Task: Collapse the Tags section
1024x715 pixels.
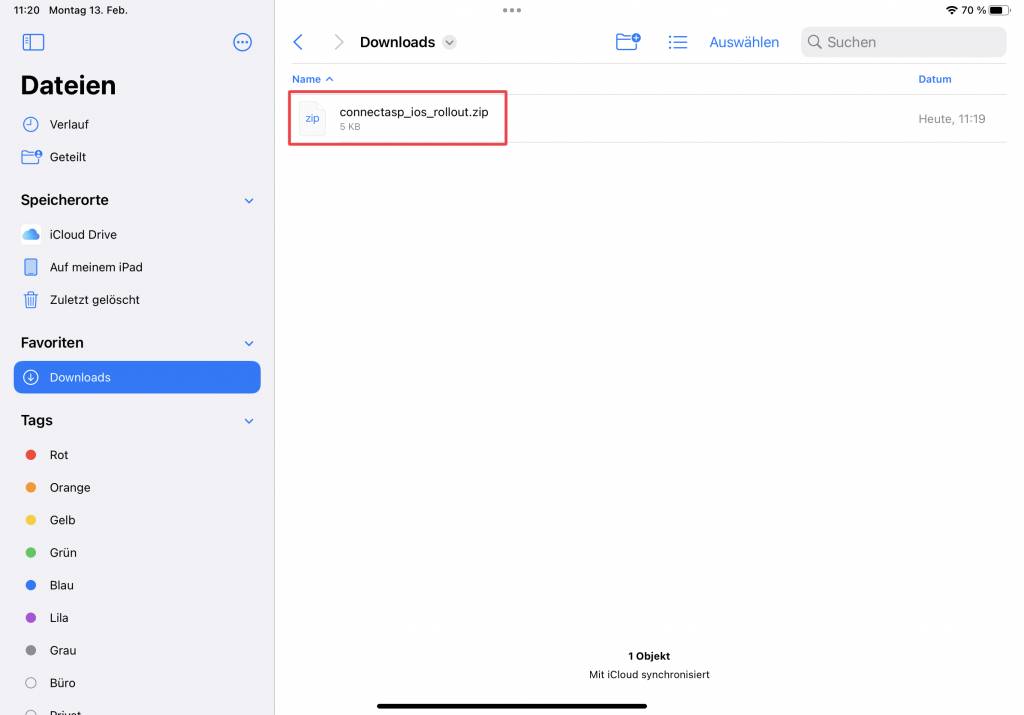Action: (249, 421)
